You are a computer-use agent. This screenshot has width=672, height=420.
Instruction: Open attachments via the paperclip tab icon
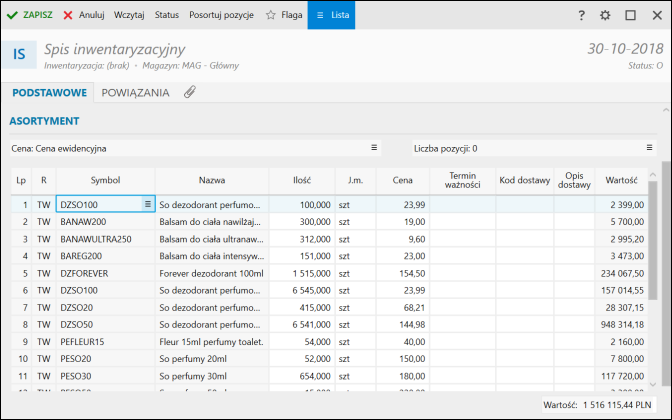pos(189,92)
